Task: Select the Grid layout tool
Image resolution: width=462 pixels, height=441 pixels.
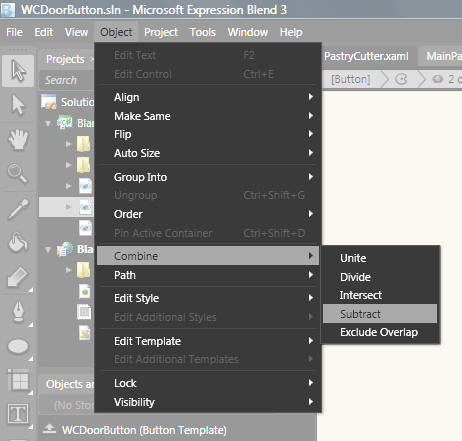Action: (x=18, y=381)
